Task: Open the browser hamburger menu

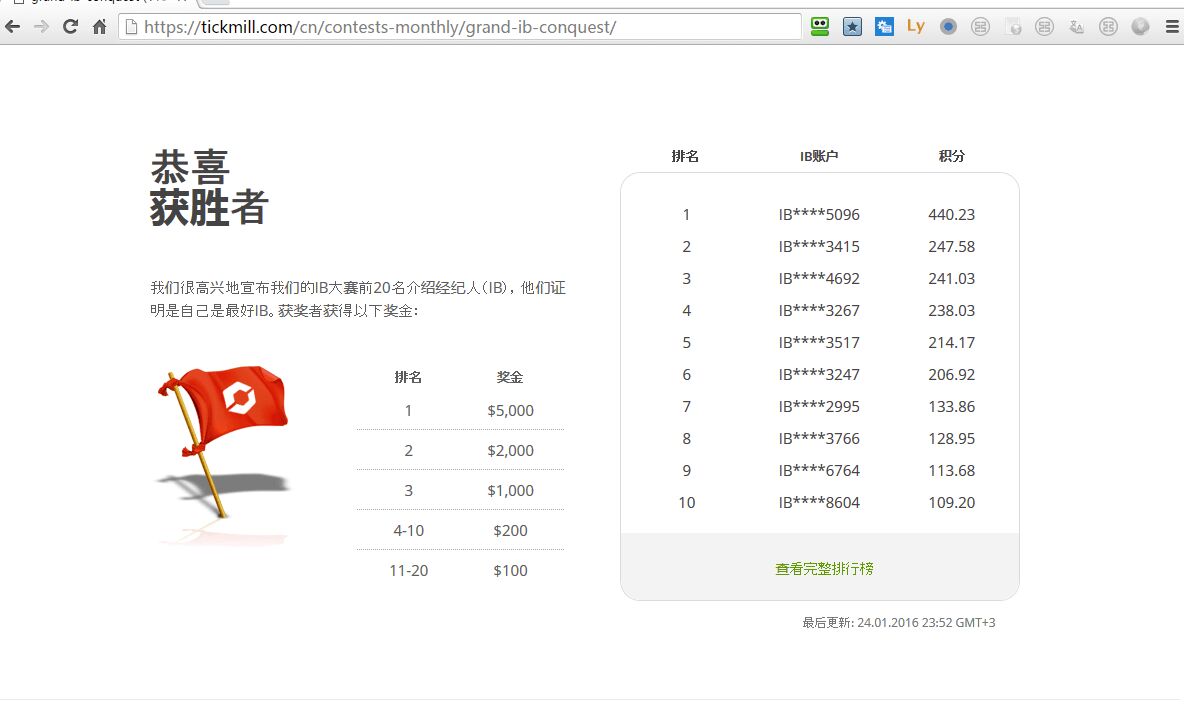Action: [x=1172, y=27]
